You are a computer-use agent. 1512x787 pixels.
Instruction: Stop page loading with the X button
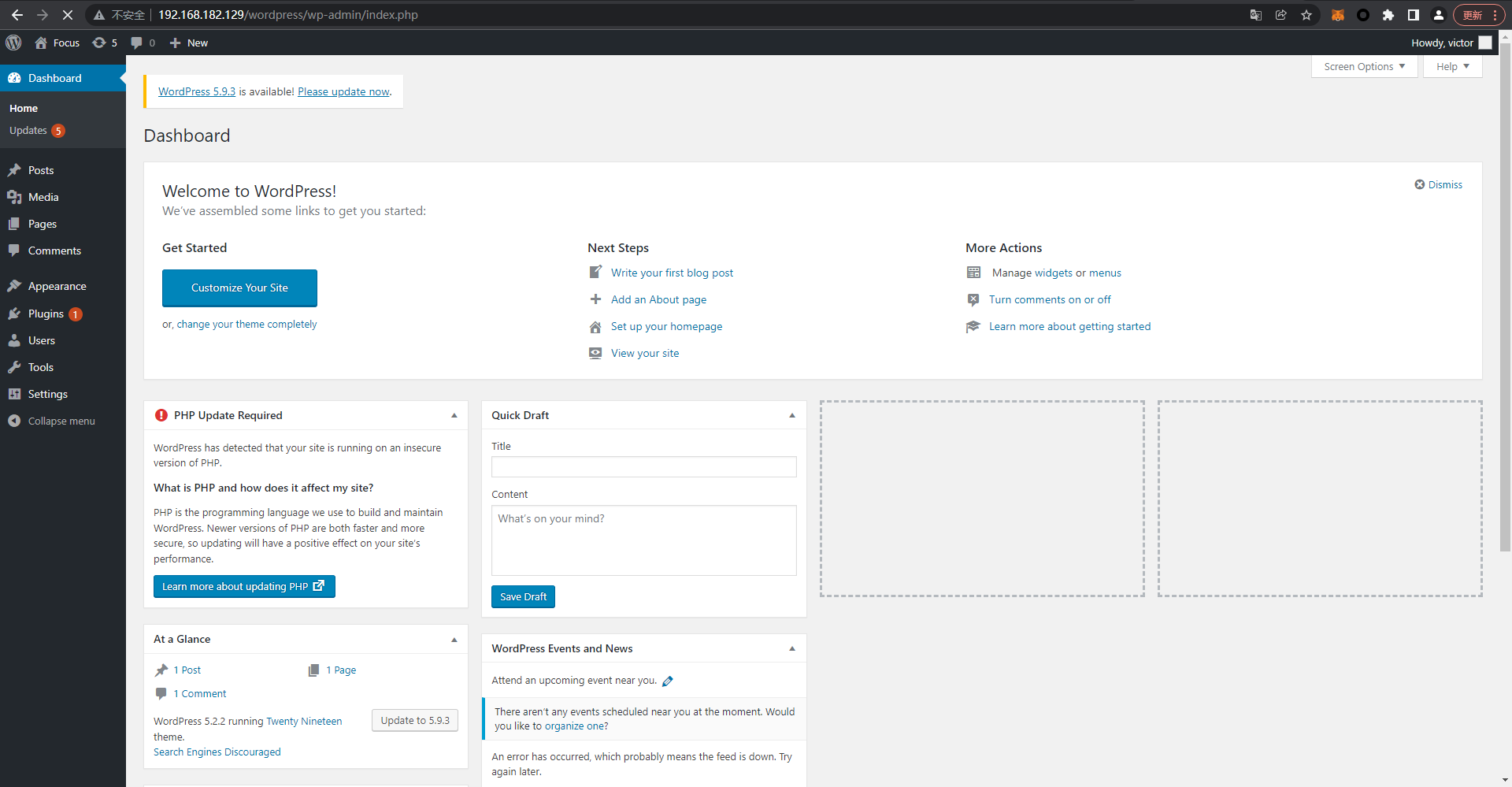(x=68, y=15)
